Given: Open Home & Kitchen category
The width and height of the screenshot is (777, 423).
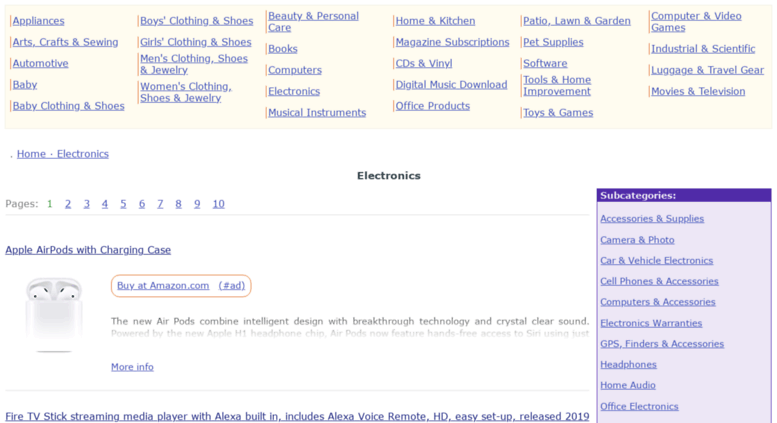Looking at the screenshot, I should (x=435, y=21).
